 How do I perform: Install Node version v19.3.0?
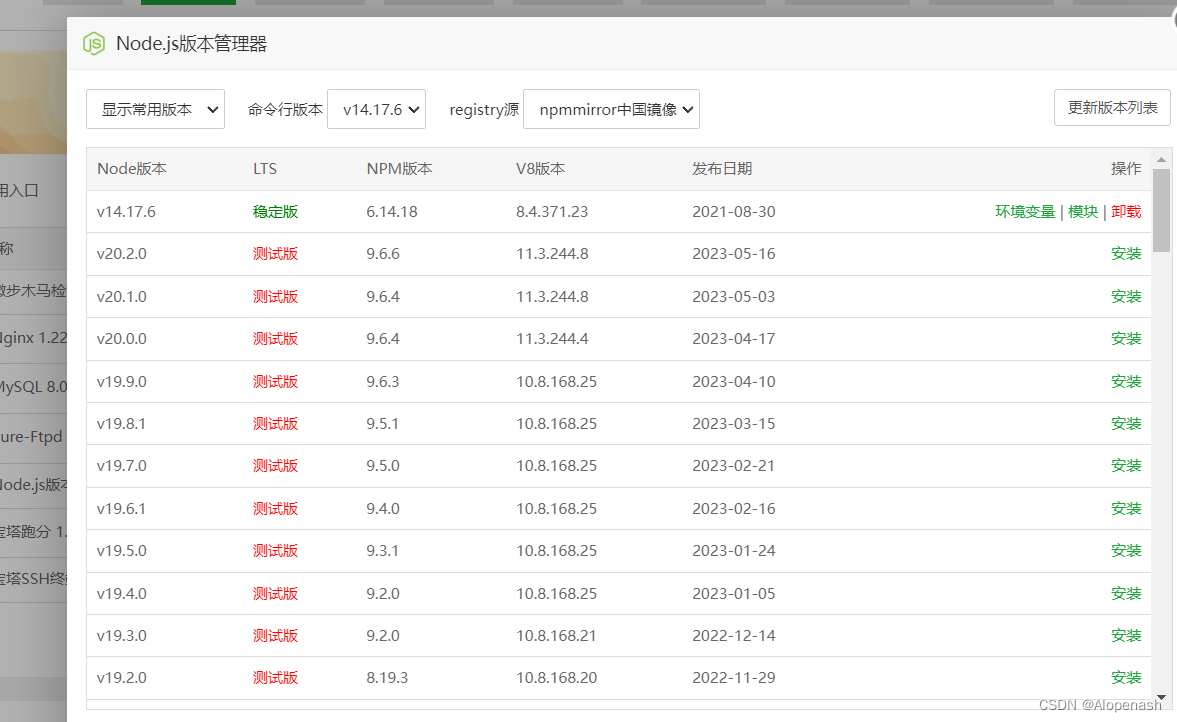pyautogui.click(x=1126, y=635)
